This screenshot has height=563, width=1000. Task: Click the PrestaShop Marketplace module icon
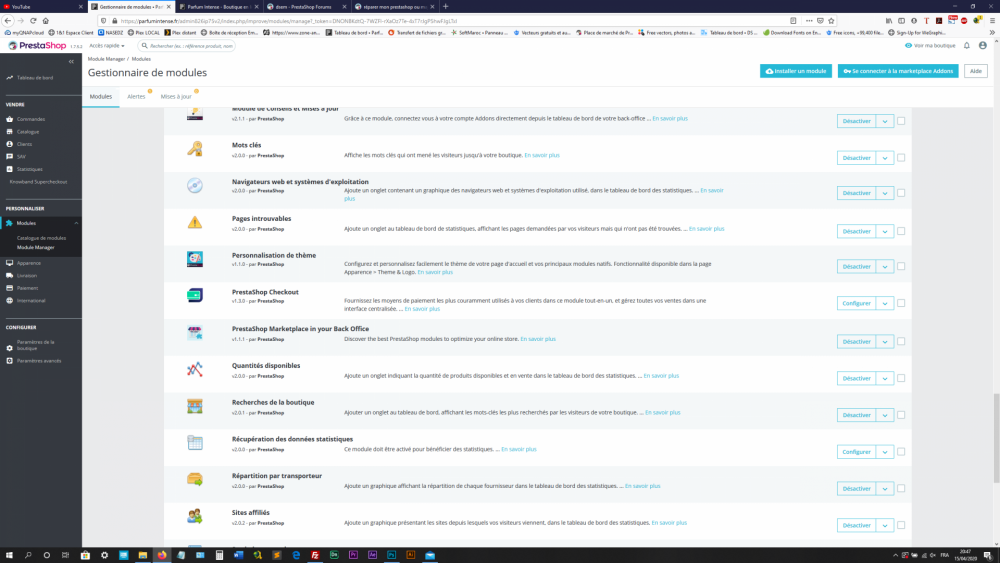195,332
